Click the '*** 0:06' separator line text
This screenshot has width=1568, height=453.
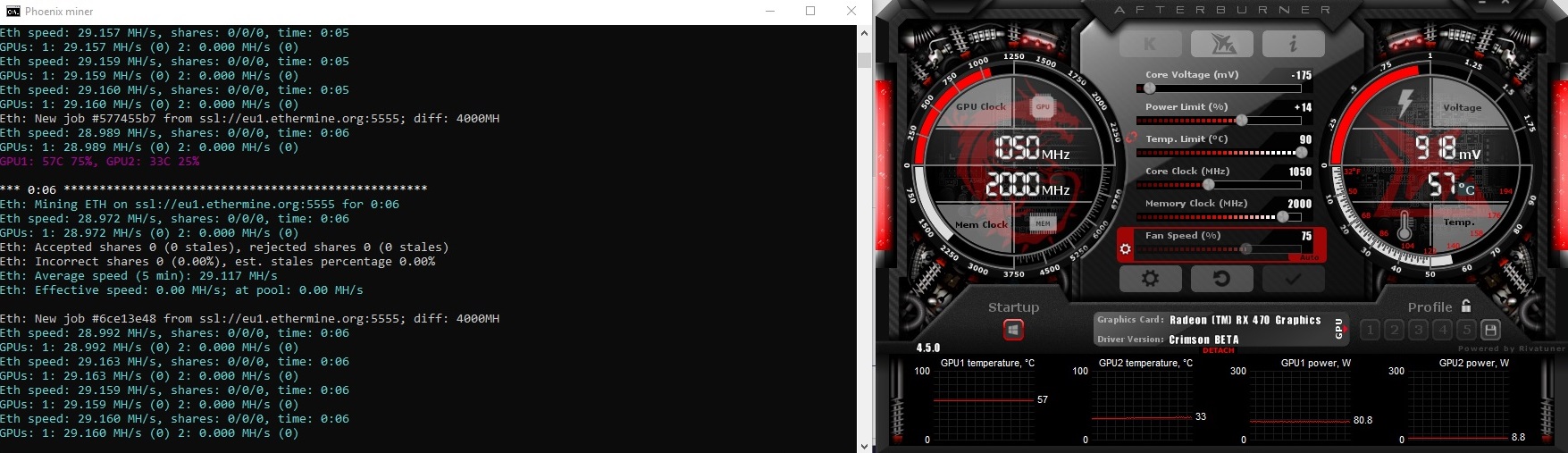point(214,190)
